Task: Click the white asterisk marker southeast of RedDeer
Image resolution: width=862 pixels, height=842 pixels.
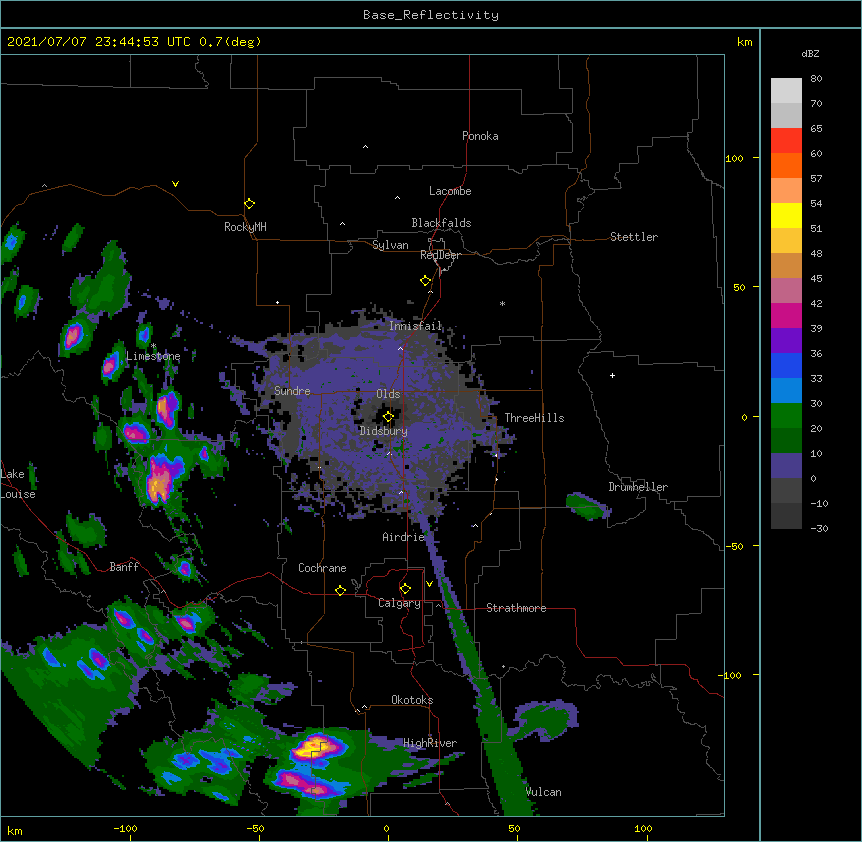Action: click(502, 303)
